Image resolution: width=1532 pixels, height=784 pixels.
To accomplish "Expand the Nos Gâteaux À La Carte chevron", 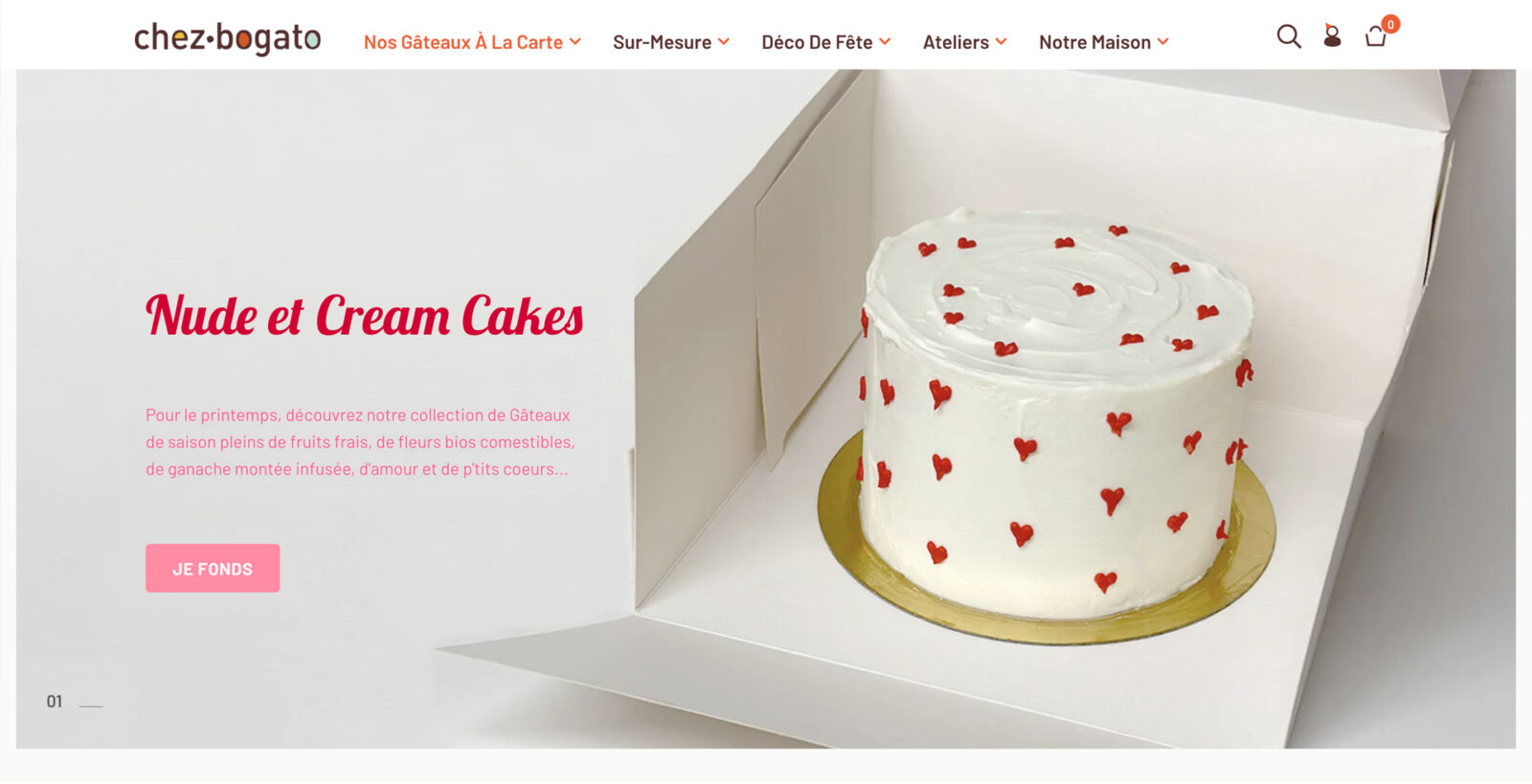I will (575, 41).
